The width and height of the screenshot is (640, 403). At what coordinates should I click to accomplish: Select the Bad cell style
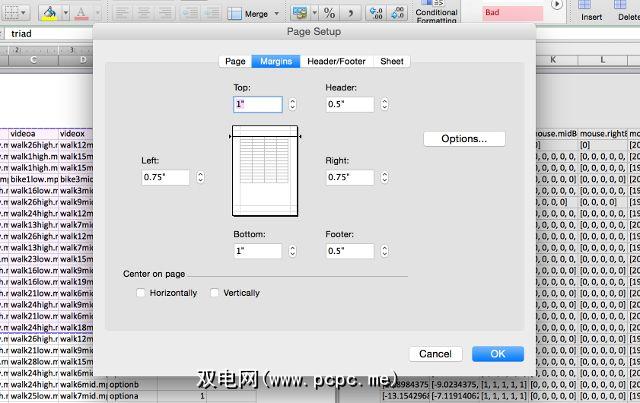[513, 13]
